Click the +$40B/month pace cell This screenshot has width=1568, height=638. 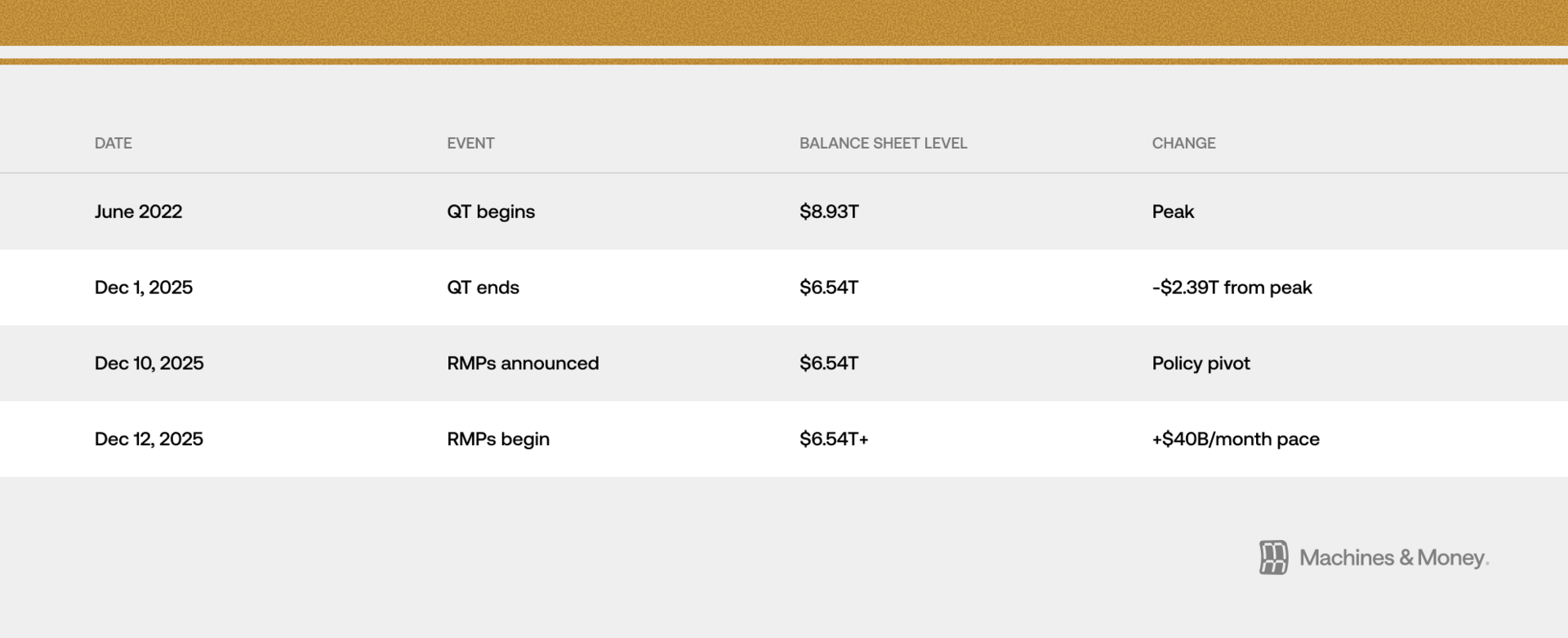click(1236, 439)
